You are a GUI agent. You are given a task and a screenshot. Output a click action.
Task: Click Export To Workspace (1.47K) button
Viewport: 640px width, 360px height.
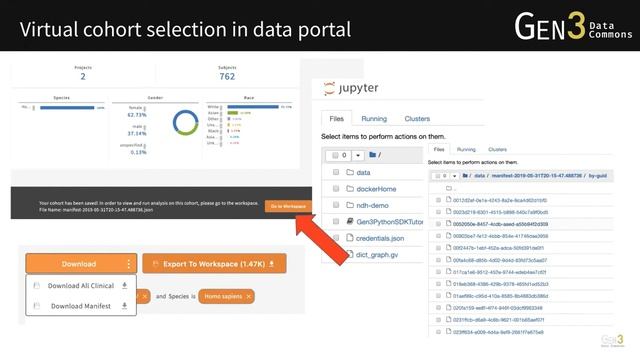[214, 264]
